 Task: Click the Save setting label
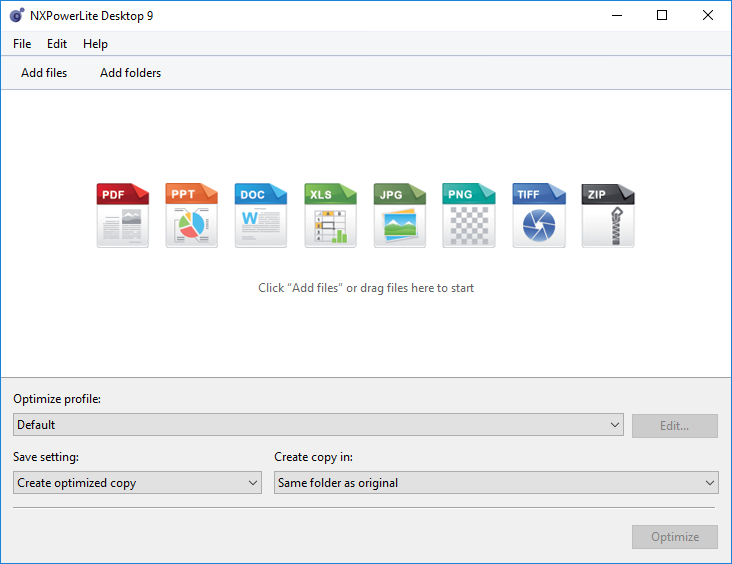click(x=46, y=457)
